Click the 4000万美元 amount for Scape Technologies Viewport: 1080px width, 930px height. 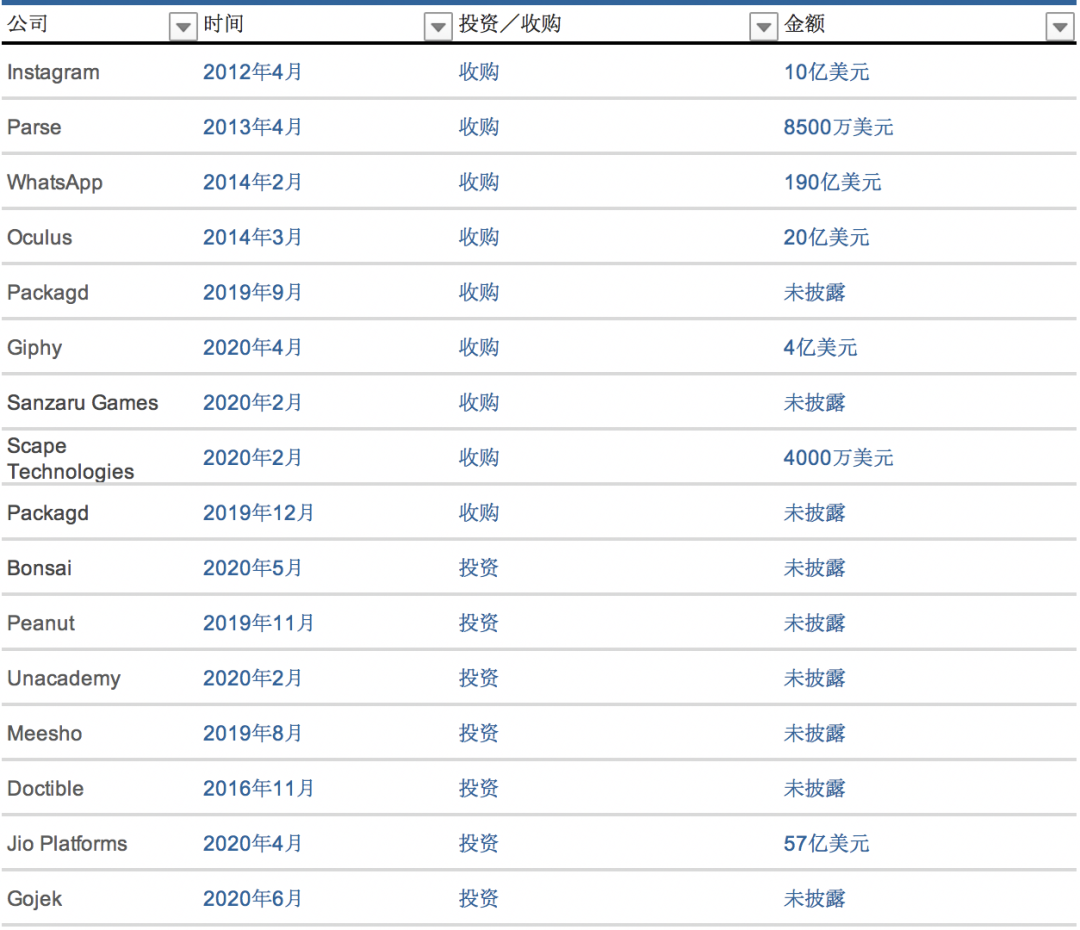click(839, 457)
